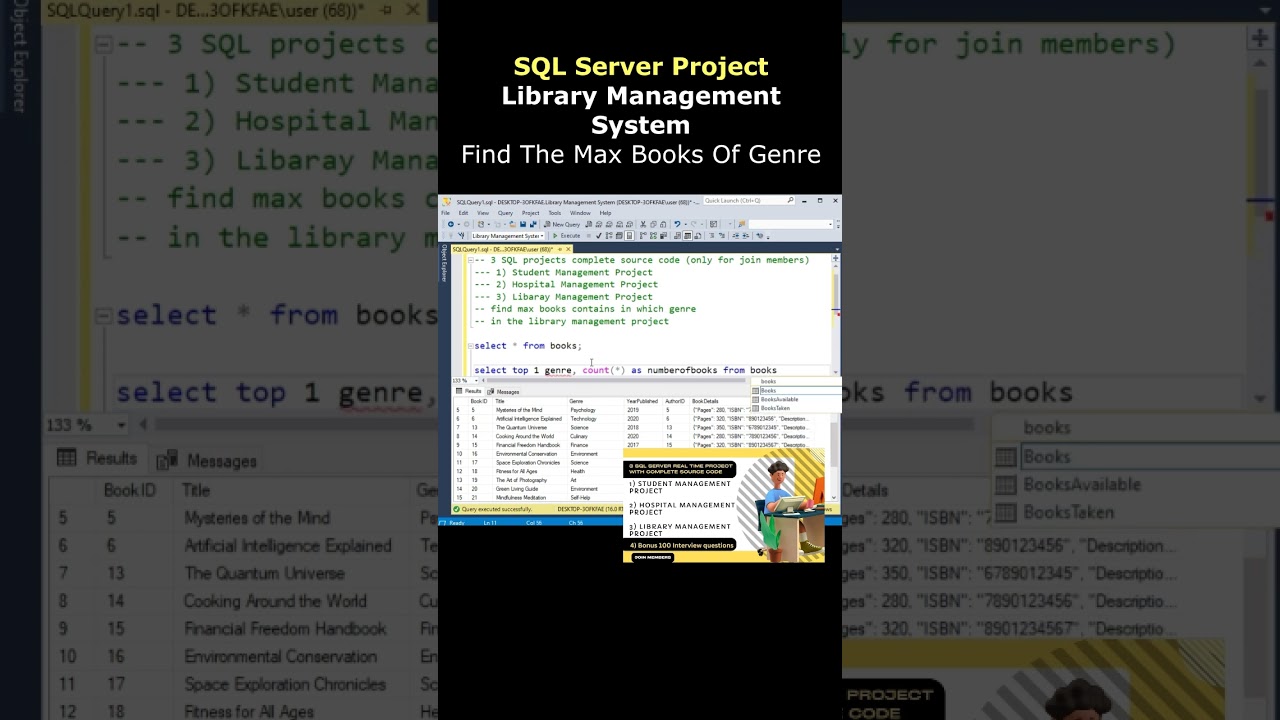Click the Increase Indent icon
Image resolution: width=1280 pixels, height=720 pixels.
[x=745, y=236]
